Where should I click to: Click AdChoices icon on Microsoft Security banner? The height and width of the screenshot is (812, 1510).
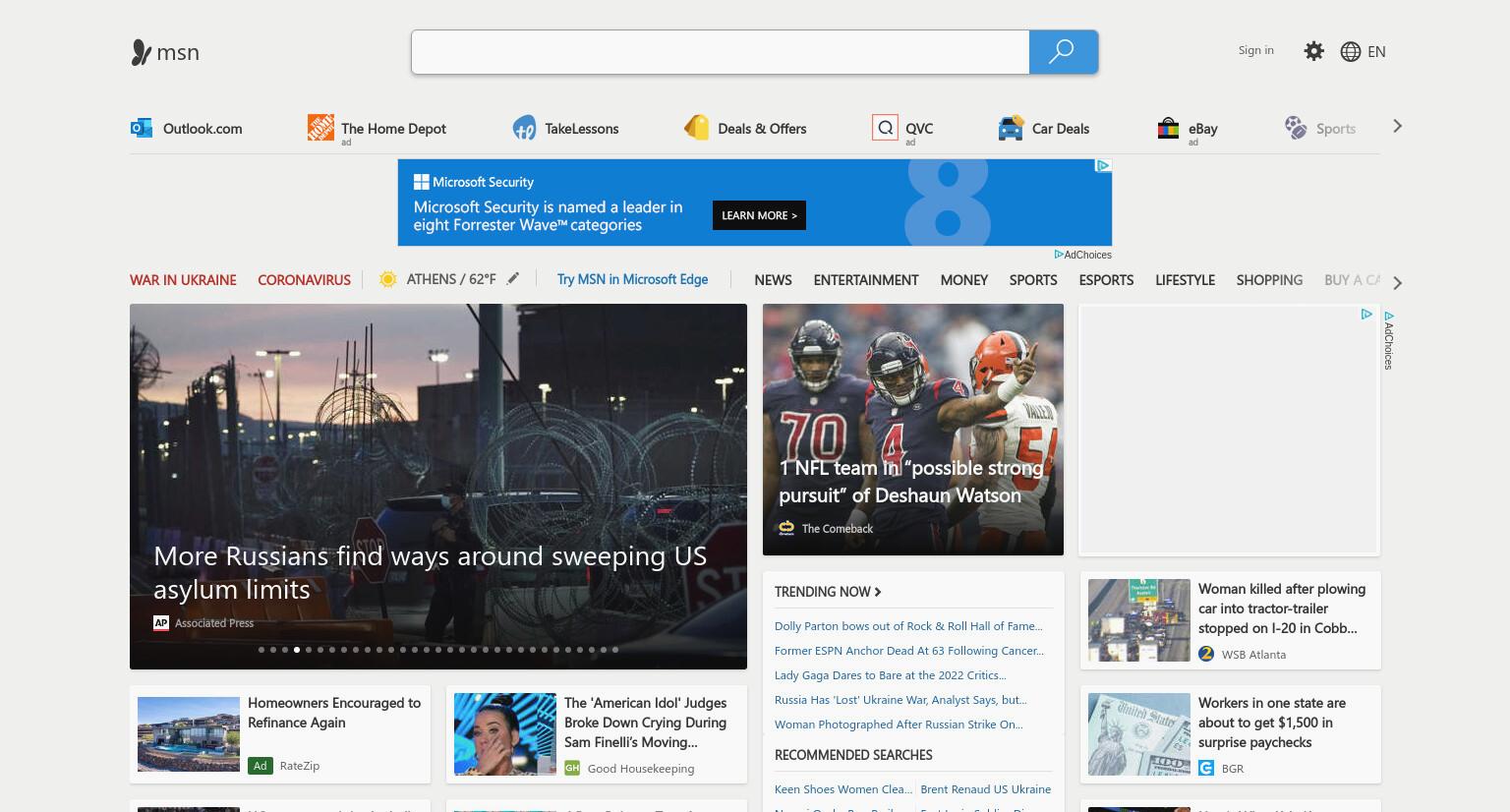pyautogui.click(x=1103, y=165)
